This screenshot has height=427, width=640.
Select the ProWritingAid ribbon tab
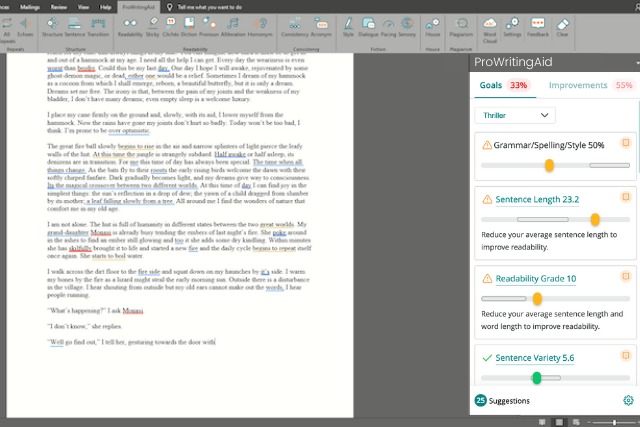(138, 7)
